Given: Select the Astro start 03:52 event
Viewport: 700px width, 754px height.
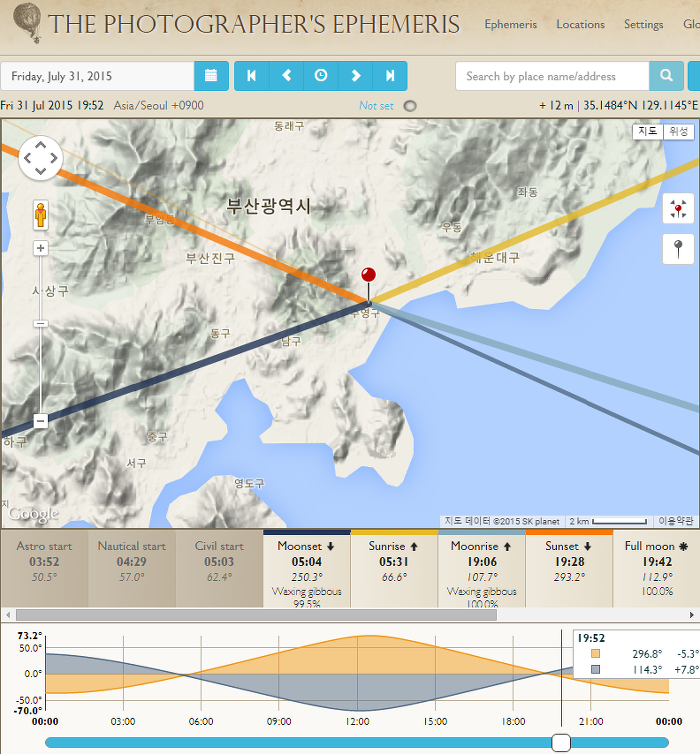Looking at the screenshot, I should (44, 568).
